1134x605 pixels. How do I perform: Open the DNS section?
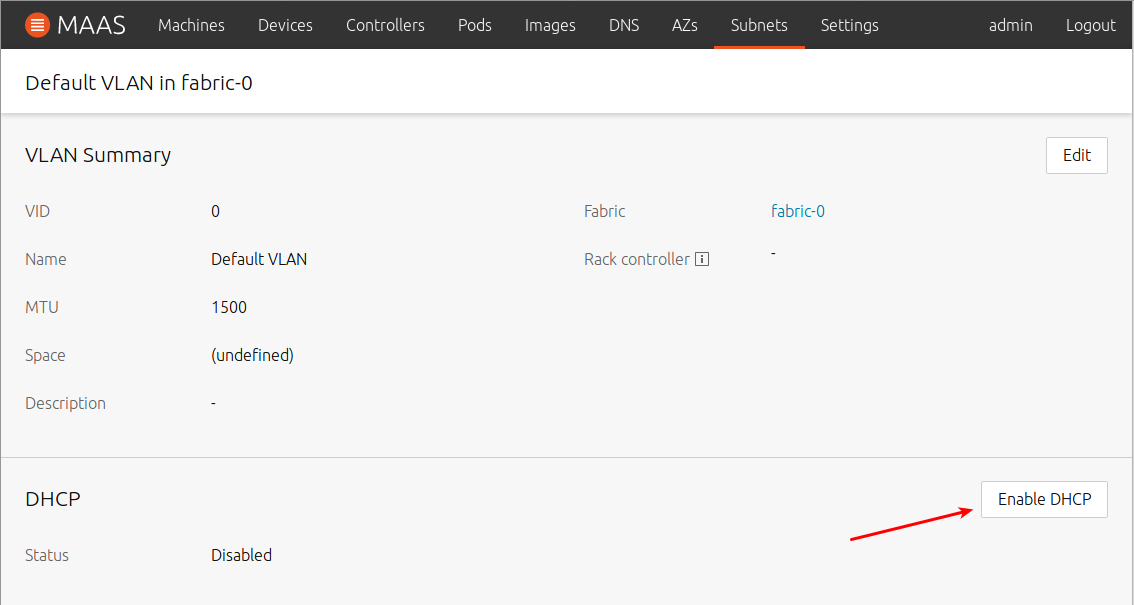[x=624, y=25]
